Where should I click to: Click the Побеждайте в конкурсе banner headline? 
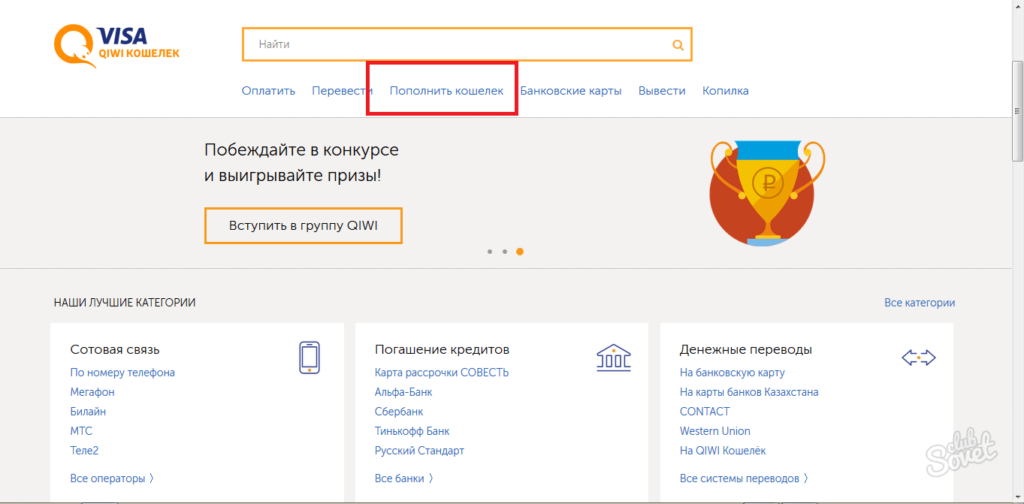[302, 163]
